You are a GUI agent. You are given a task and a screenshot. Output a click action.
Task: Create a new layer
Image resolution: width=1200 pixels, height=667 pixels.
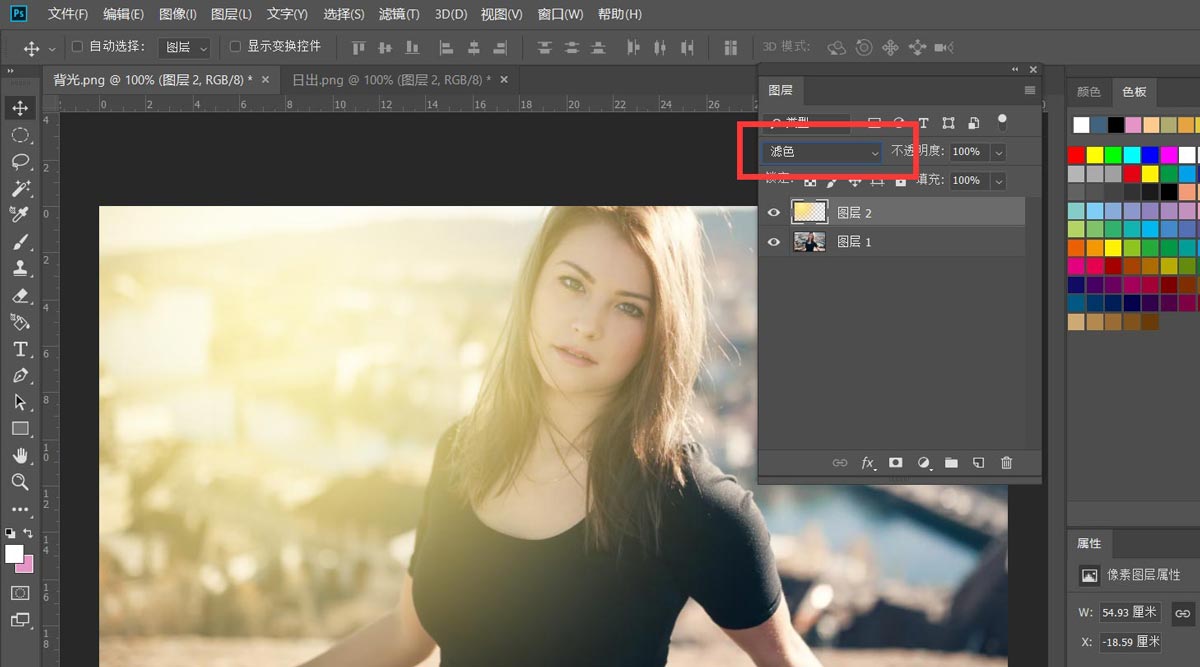(x=979, y=463)
